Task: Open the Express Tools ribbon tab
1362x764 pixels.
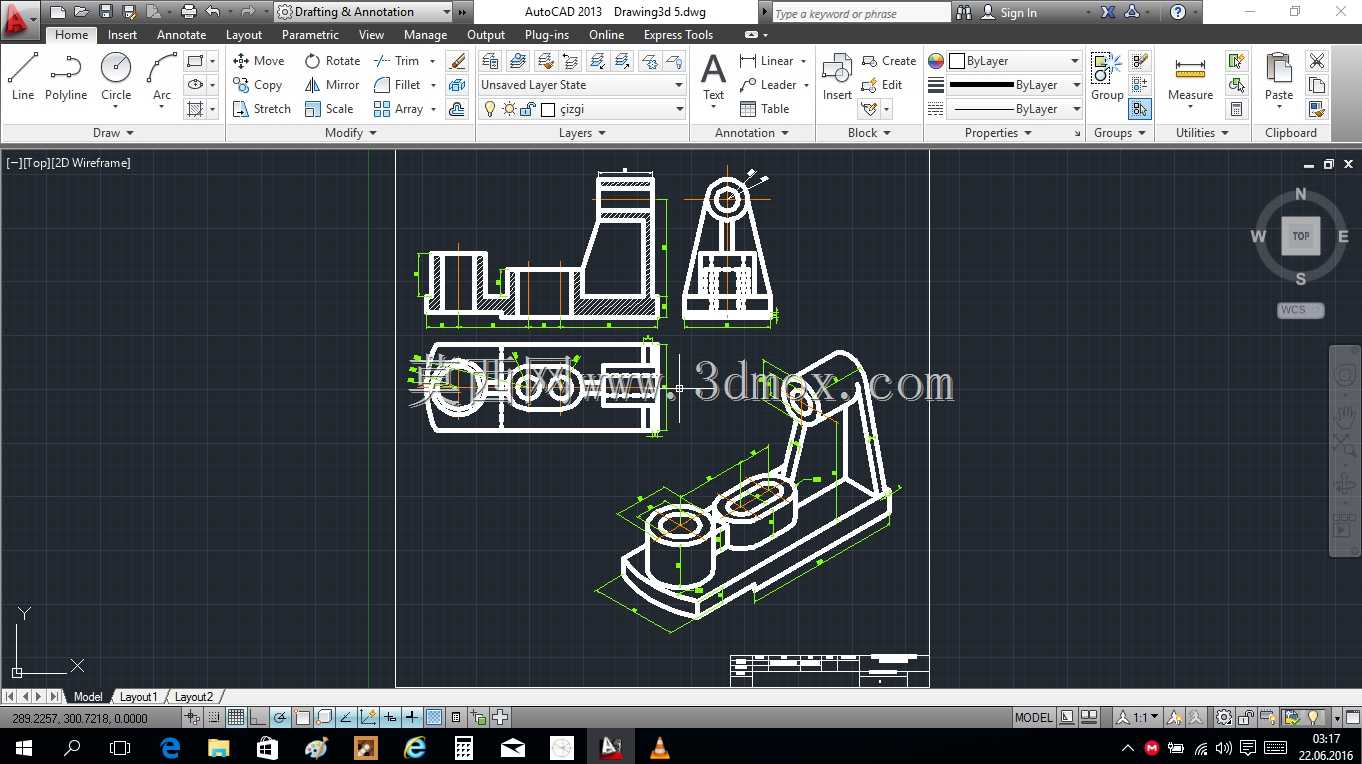Action: point(678,34)
